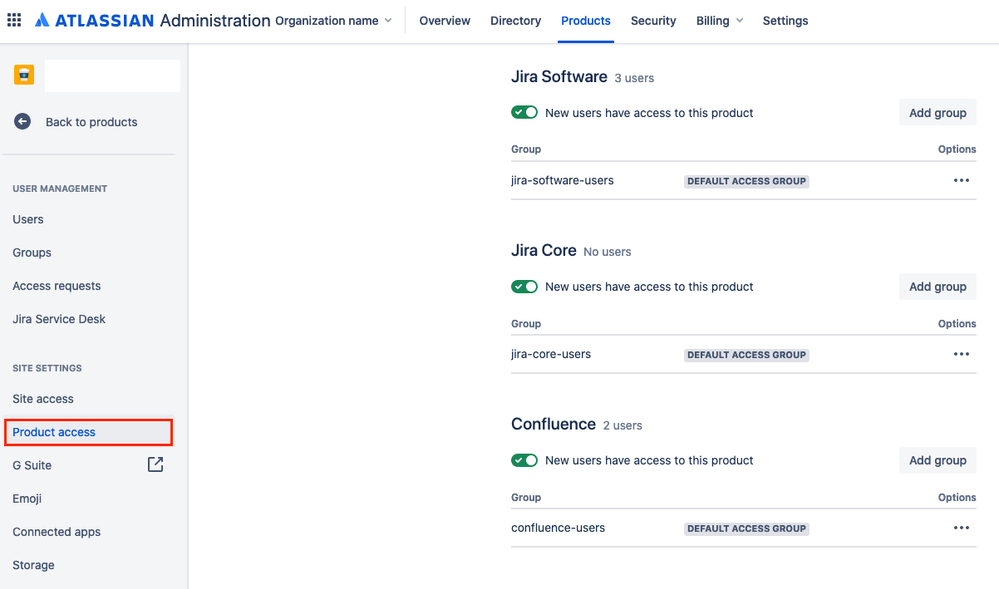The height and width of the screenshot is (589, 999).
Task: Open options for jira-core-users group
Action: (961, 354)
